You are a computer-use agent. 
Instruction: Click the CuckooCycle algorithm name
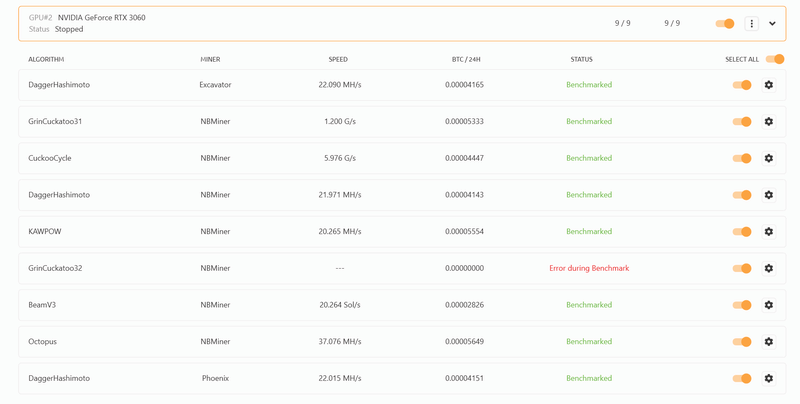coord(50,158)
